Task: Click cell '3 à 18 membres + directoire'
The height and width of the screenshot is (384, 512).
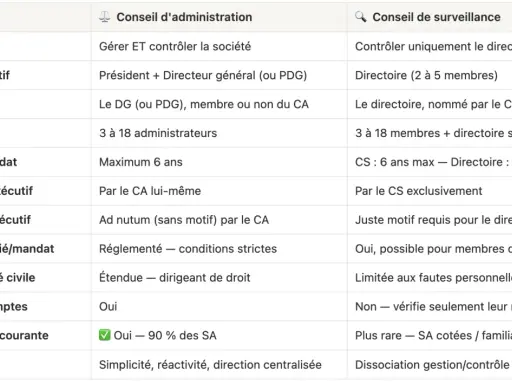Action: (430, 133)
